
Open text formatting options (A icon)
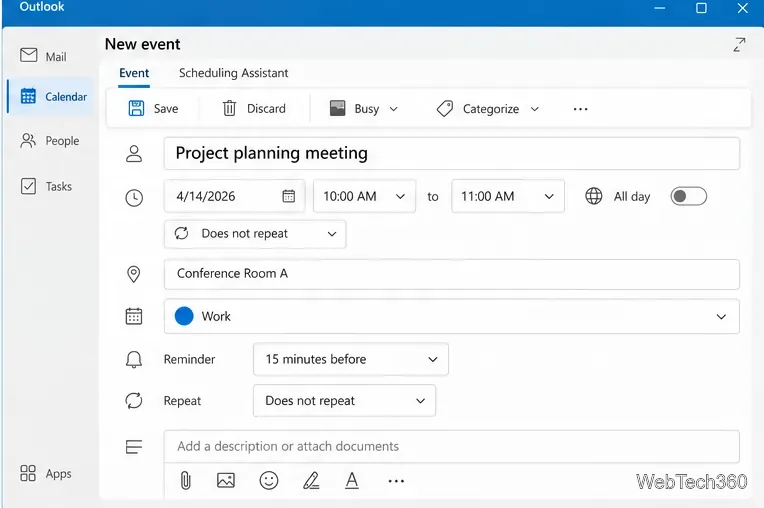(352, 481)
